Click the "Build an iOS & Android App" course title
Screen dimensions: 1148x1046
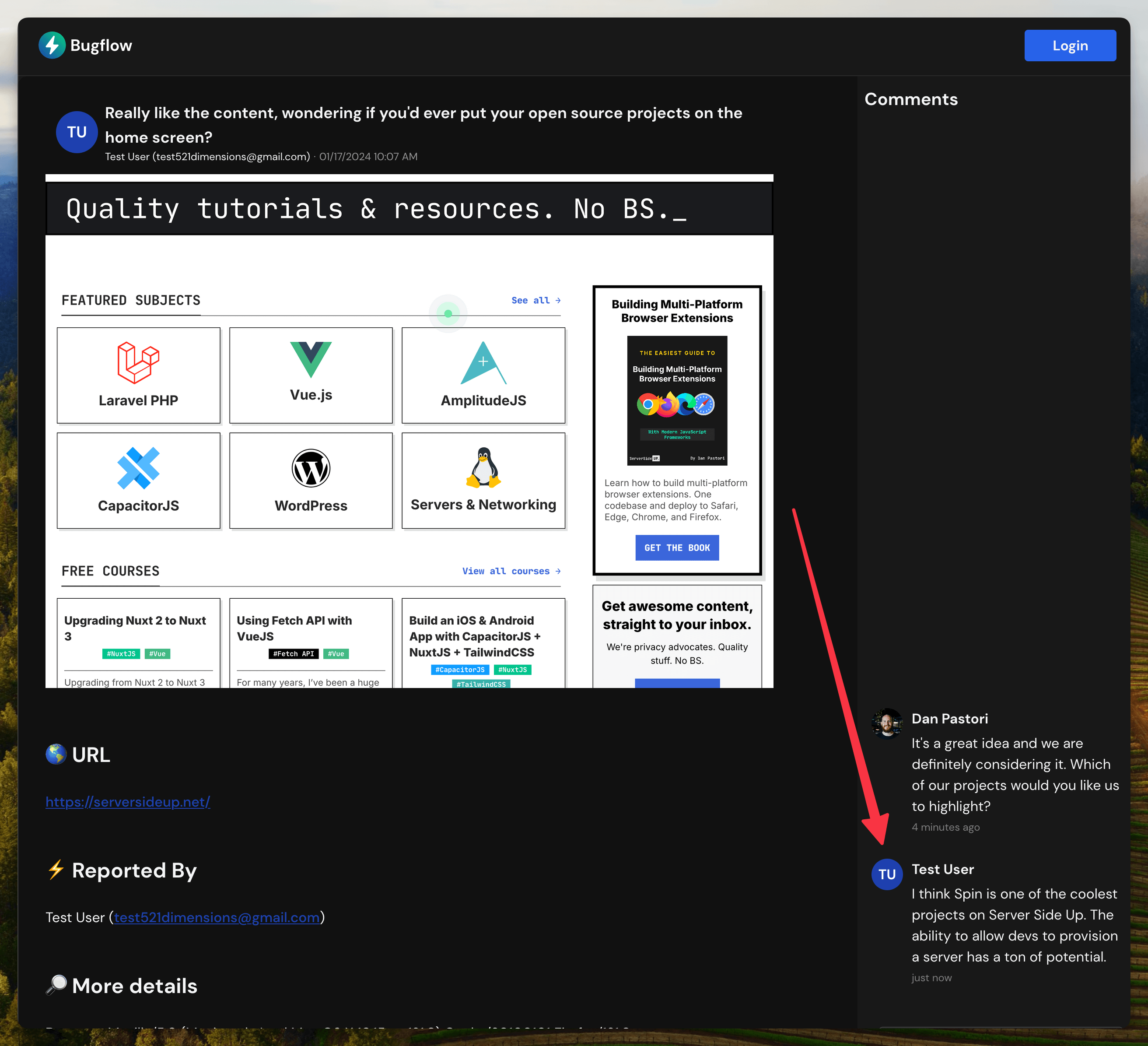475,636
